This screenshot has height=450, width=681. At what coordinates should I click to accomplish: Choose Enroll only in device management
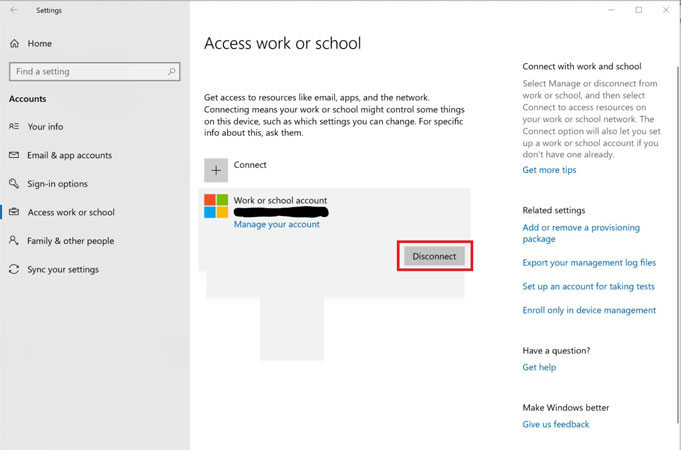pyautogui.click(x=589, y=310)
